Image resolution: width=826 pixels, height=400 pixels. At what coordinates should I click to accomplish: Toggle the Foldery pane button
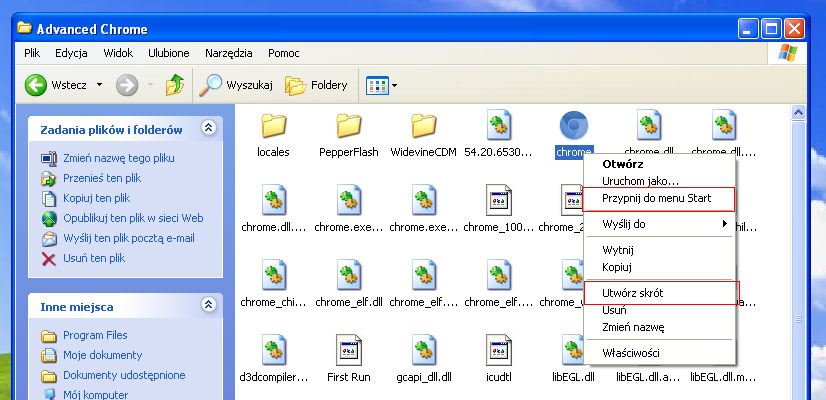pos(316,85)
